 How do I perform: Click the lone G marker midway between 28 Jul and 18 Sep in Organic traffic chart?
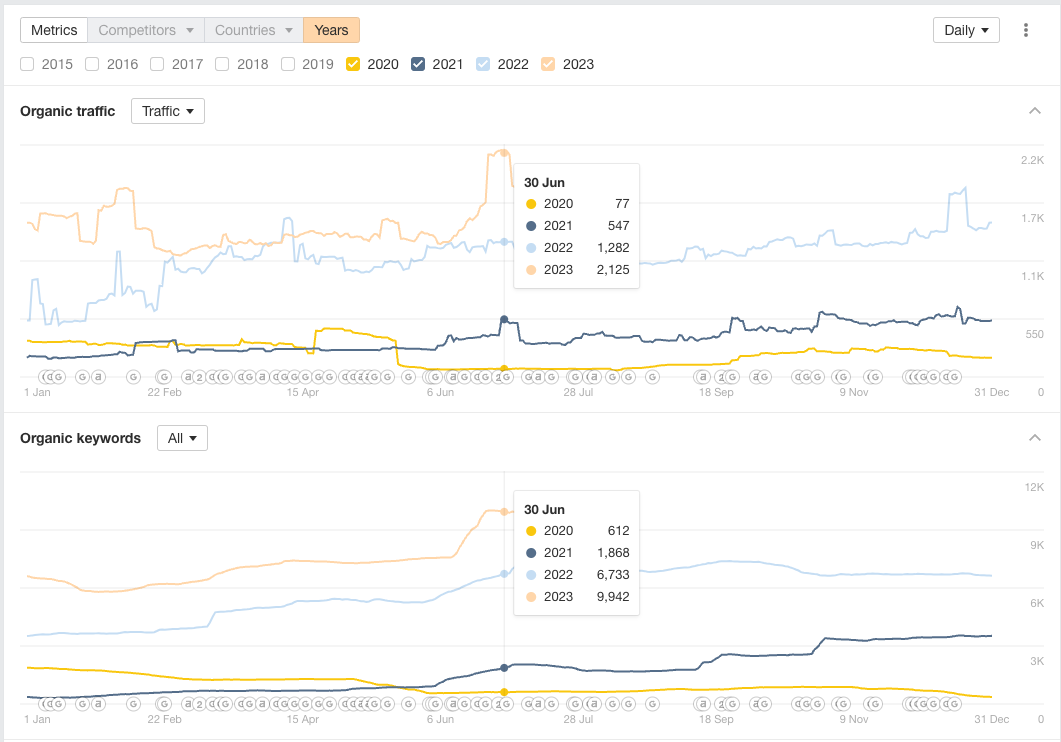(x=652, y=377)
